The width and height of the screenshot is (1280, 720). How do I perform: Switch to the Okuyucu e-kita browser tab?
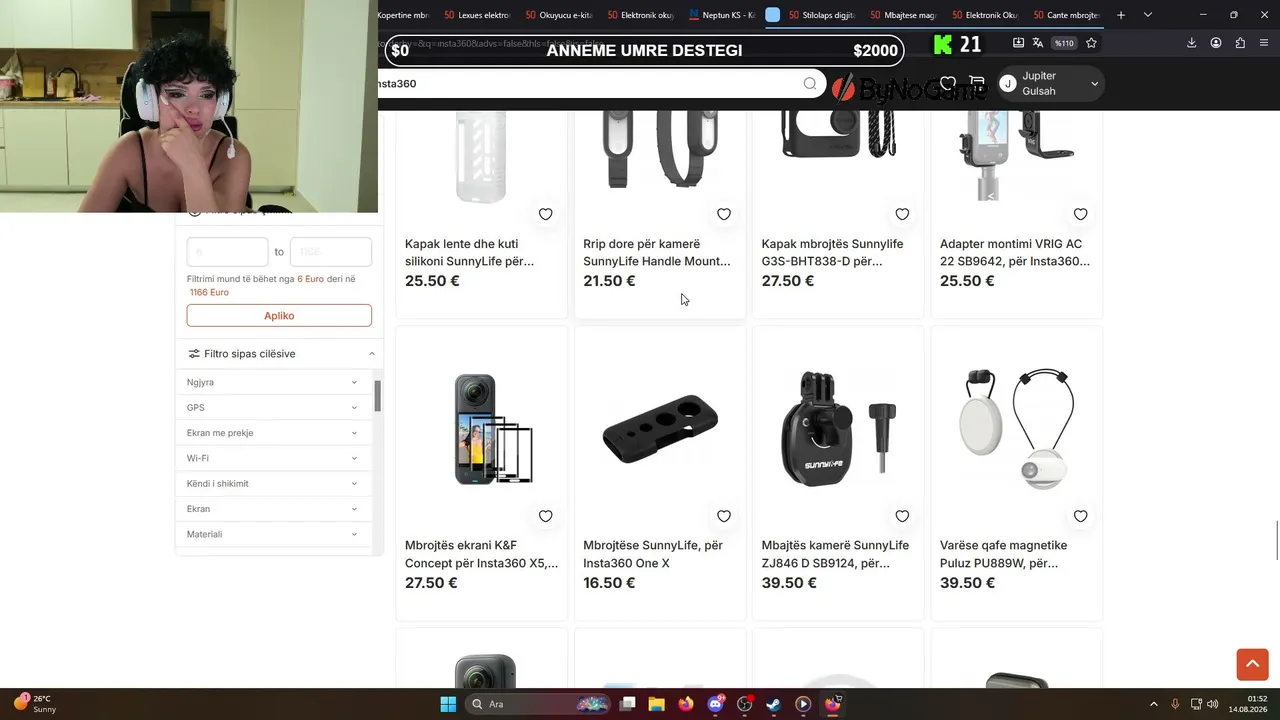tap(559, 15)
